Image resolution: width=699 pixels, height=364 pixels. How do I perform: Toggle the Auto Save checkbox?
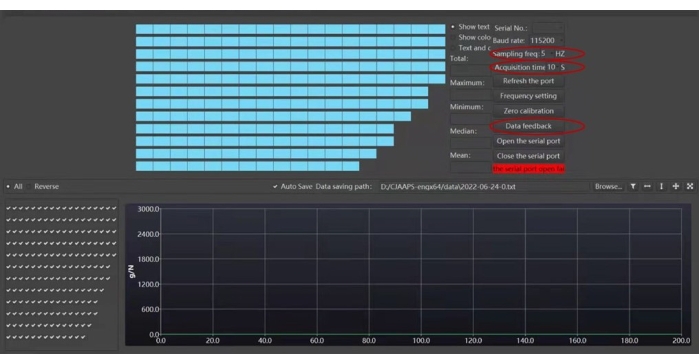point(275,187)
